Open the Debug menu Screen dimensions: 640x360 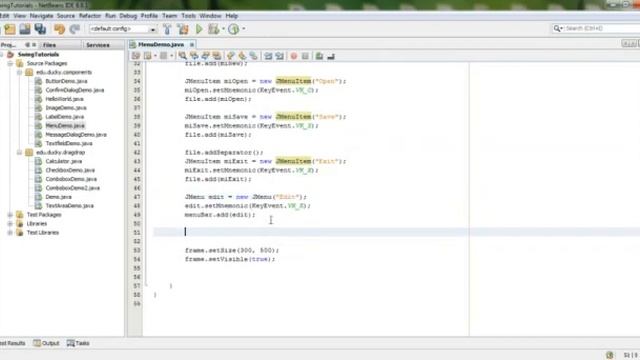tap(128, 16)
